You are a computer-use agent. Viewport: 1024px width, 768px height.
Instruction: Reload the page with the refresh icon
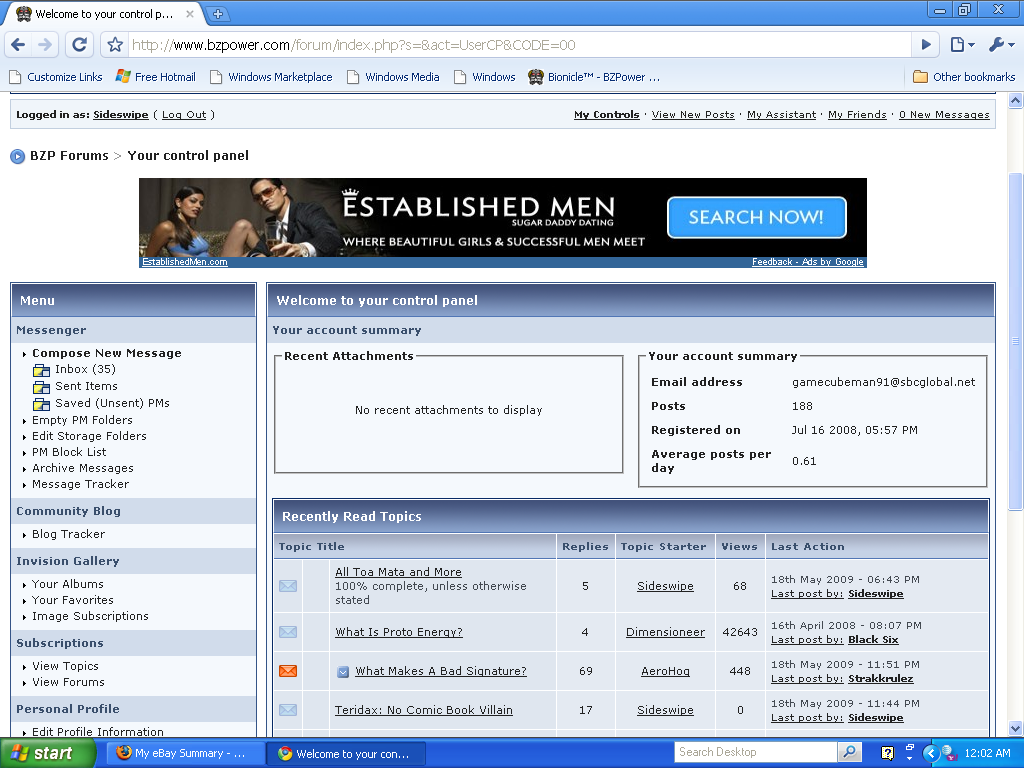click(x=79, y=44)
